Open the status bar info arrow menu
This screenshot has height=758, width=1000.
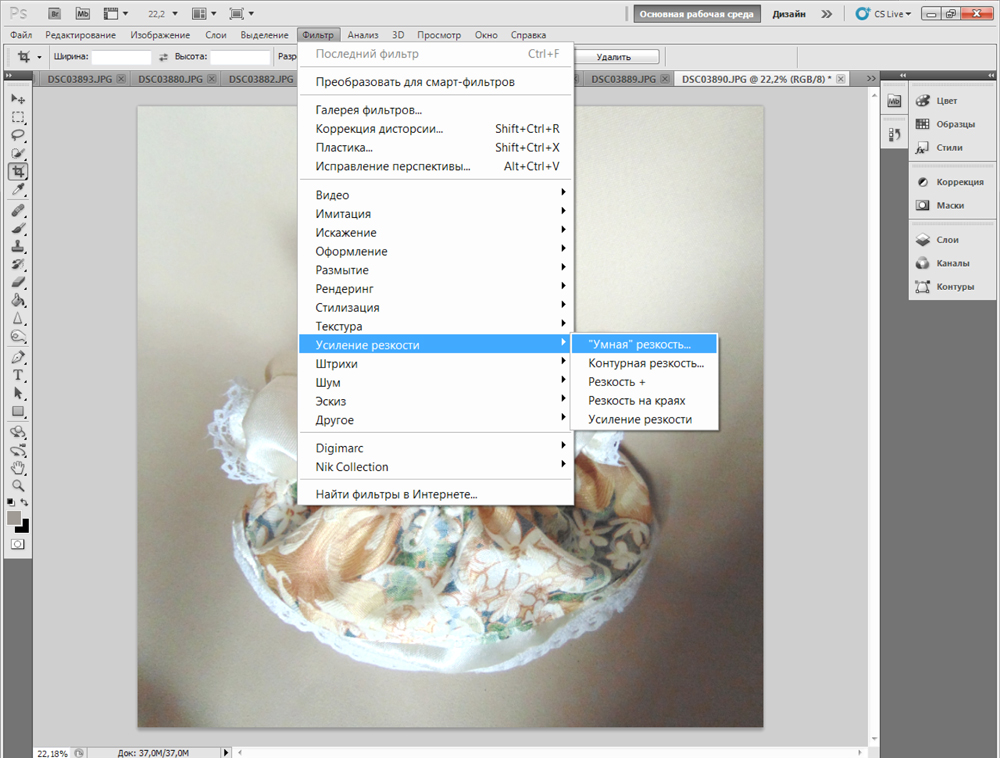(x=226, y=752)
